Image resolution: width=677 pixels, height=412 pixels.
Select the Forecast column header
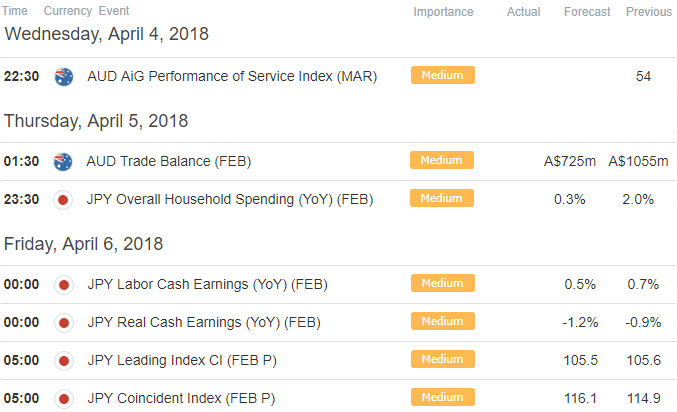[587, 12]
